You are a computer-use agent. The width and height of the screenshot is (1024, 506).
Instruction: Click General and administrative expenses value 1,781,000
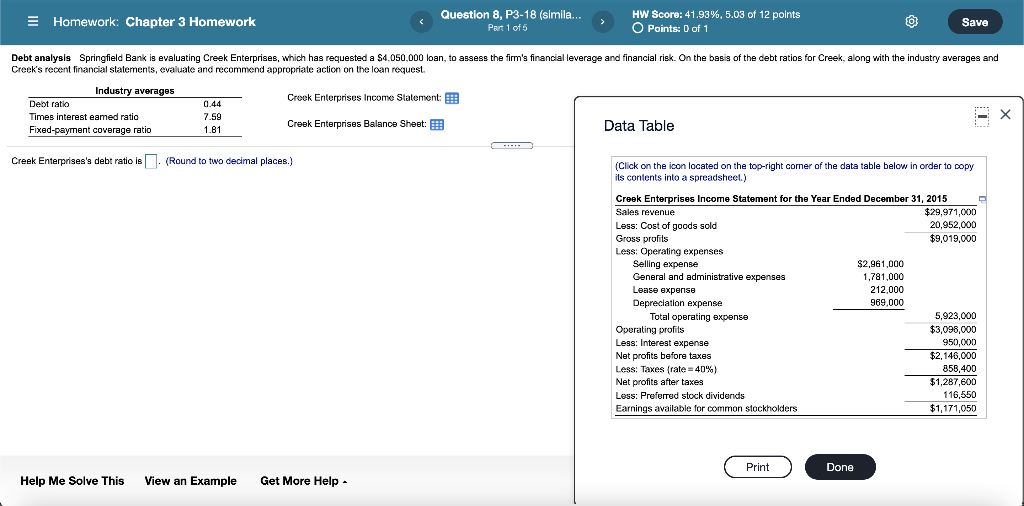884,277
